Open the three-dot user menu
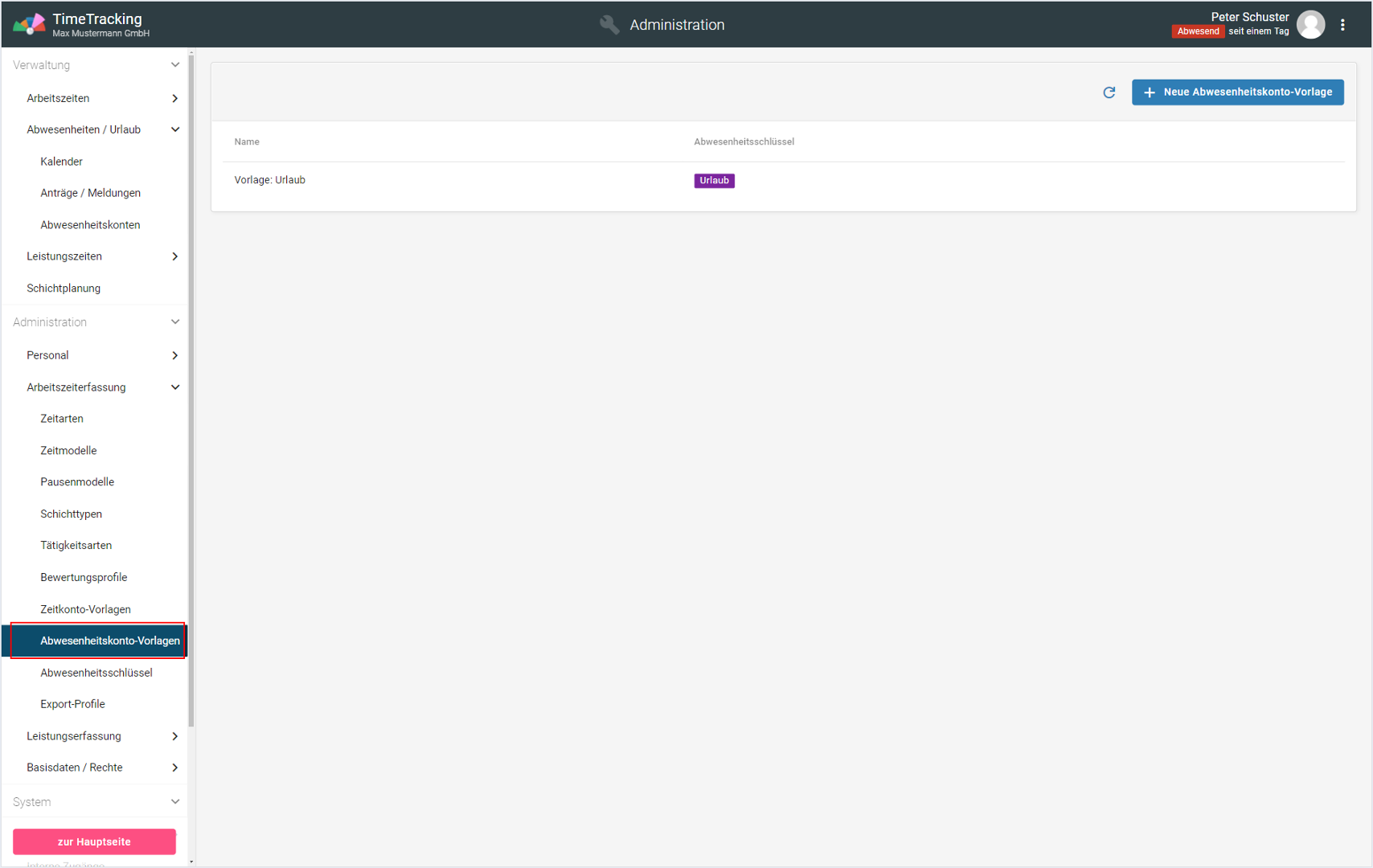The image size is (1373, 868). pyautogui.click(x=1342, y=25)
